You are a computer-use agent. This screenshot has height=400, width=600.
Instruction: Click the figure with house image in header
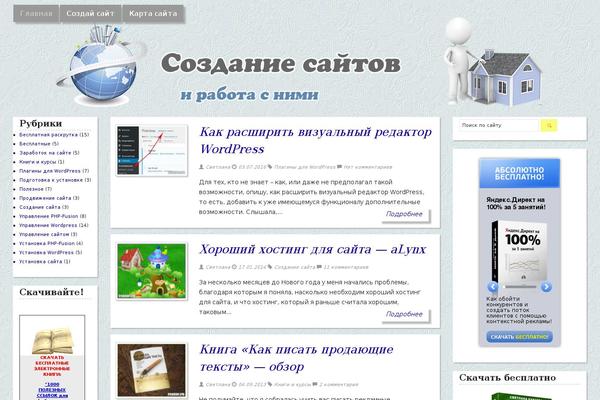point(493,62)
